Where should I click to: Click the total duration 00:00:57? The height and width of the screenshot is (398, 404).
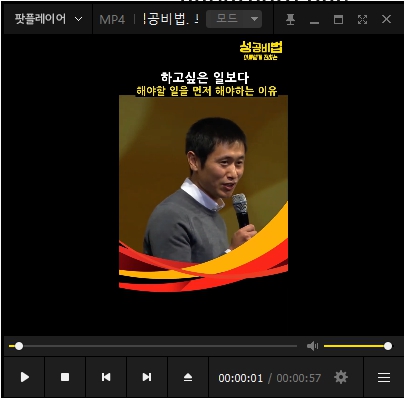point(299,378)
